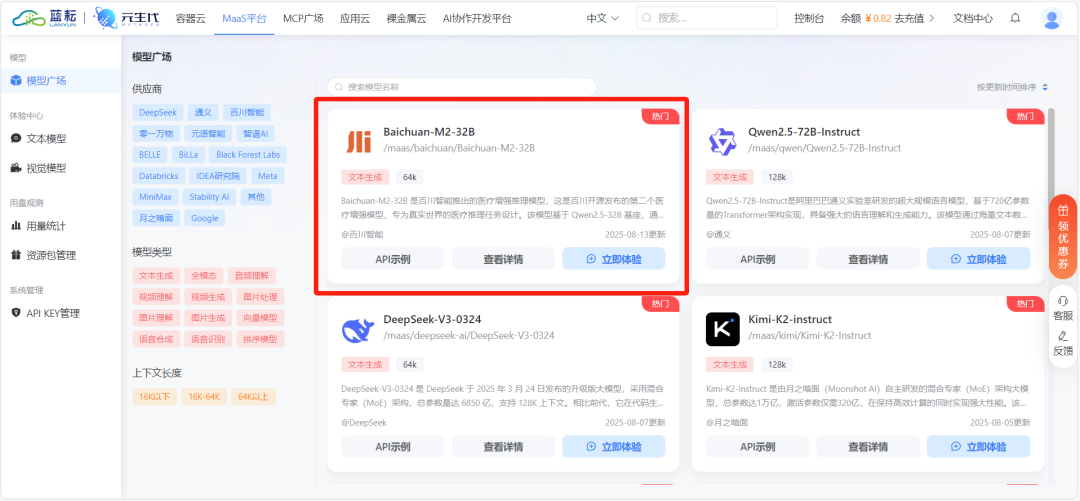Click the Kimi-K2-instruct model title

click(x=790, y=319)
